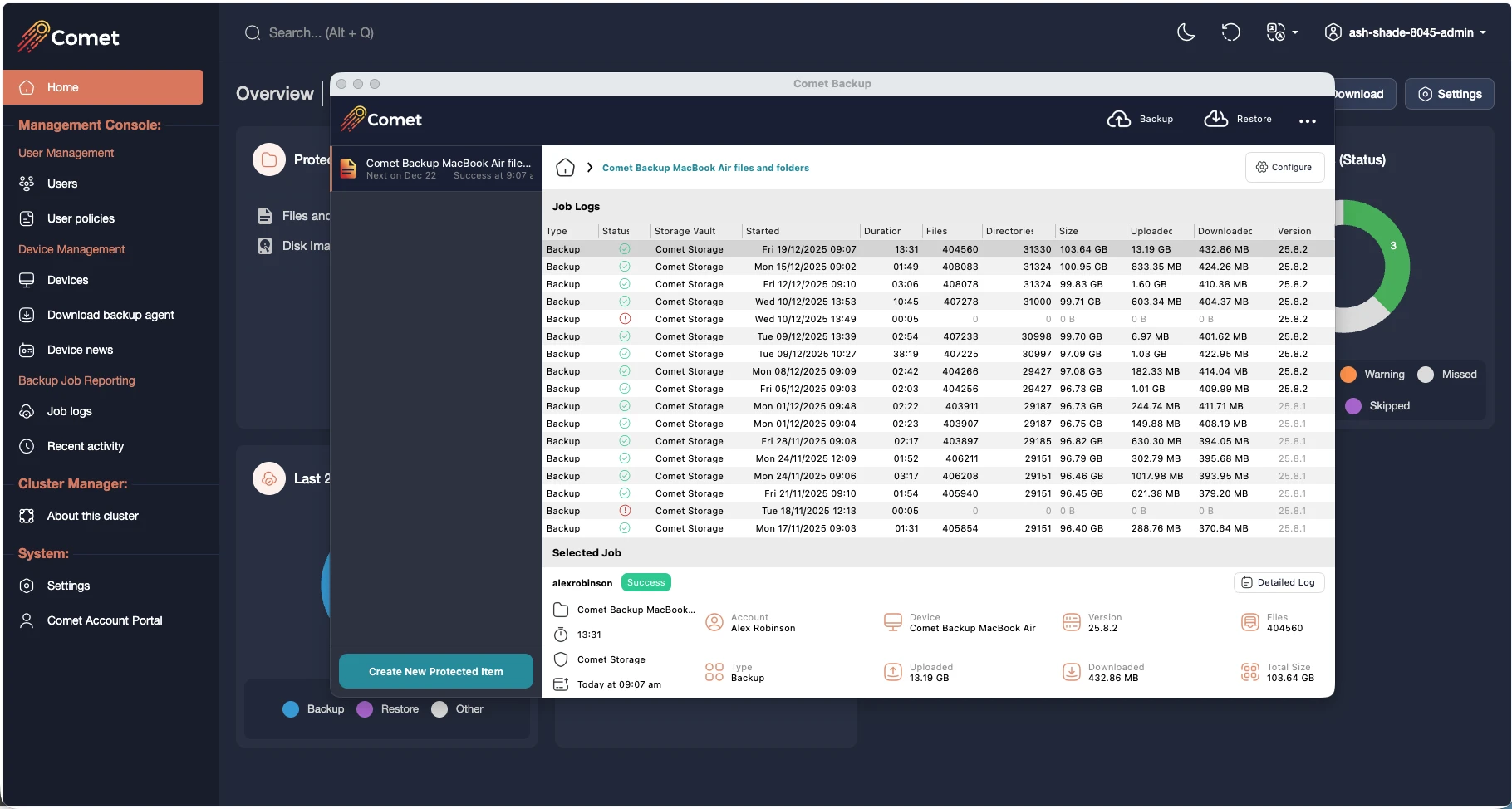Click the Backup cloud upload icon
Image resolution: width=1512 pixels, height=809 pixels.
1119,119
